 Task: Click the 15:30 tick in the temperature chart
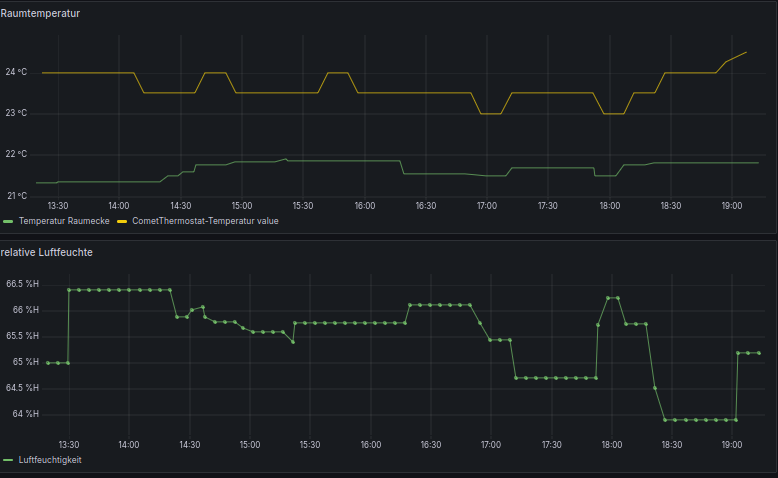[303, 205]
